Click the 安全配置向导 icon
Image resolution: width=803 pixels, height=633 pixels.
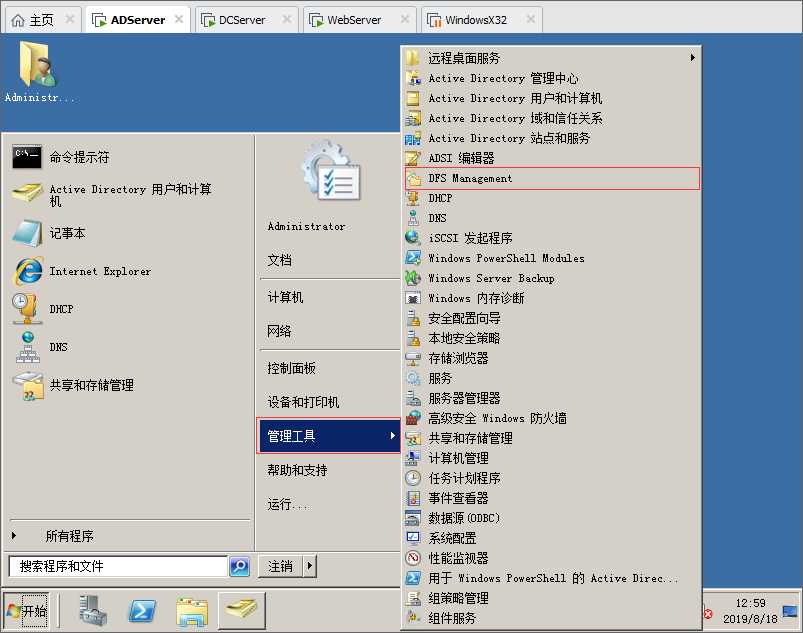pyautogui.click(x=413, y=318)
